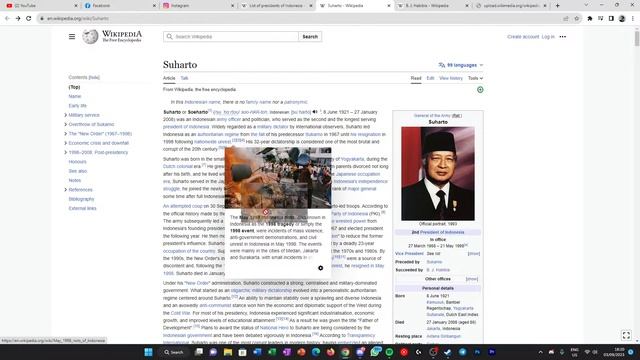Switch to List of presidents of Indonesia tab
The image size is (640, 360).
277,6
